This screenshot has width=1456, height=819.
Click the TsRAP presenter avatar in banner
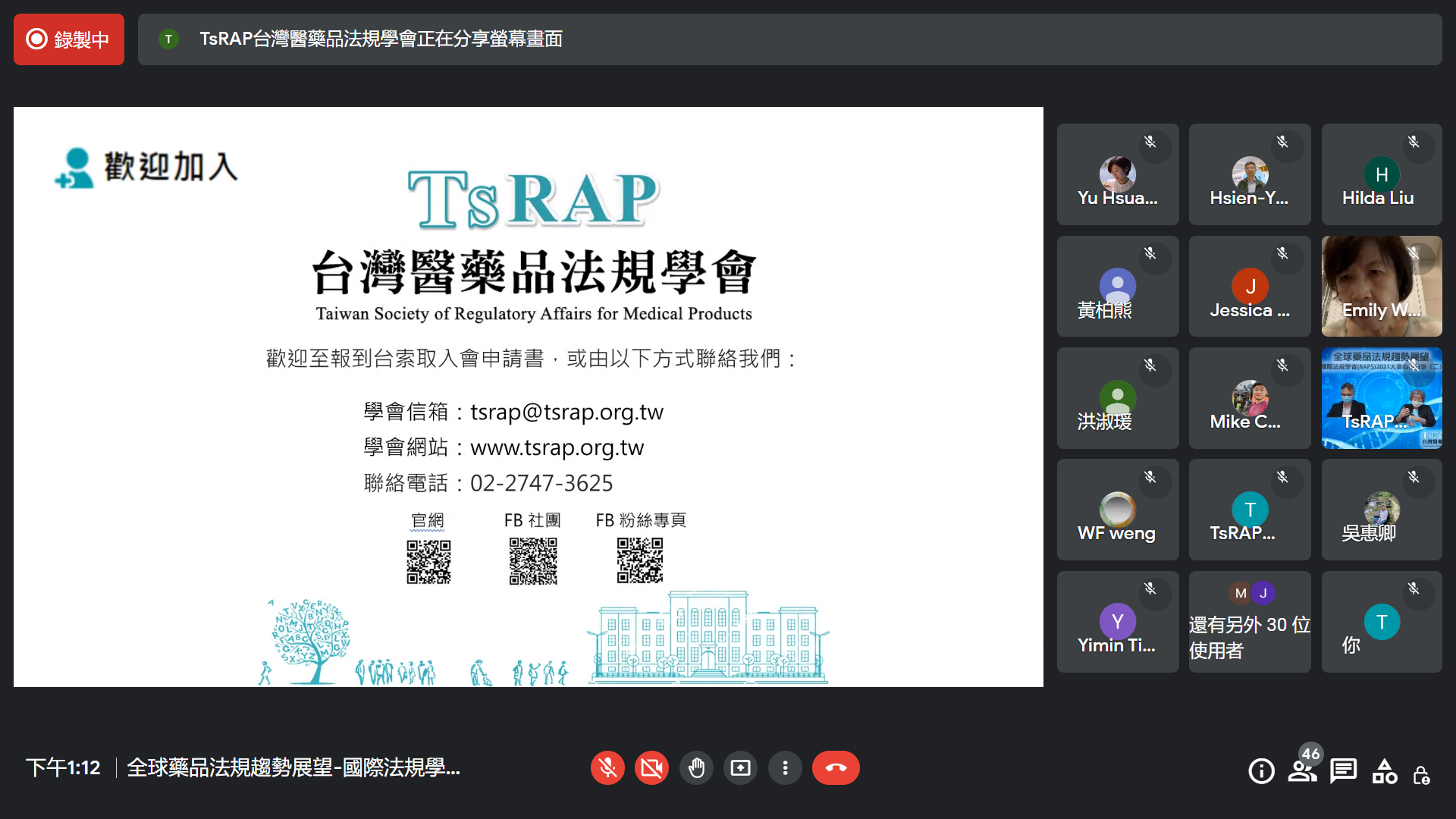(168, 39)
